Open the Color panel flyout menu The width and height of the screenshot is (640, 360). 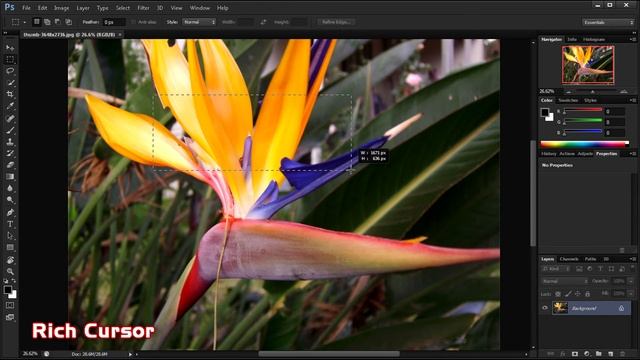(633, 100)
